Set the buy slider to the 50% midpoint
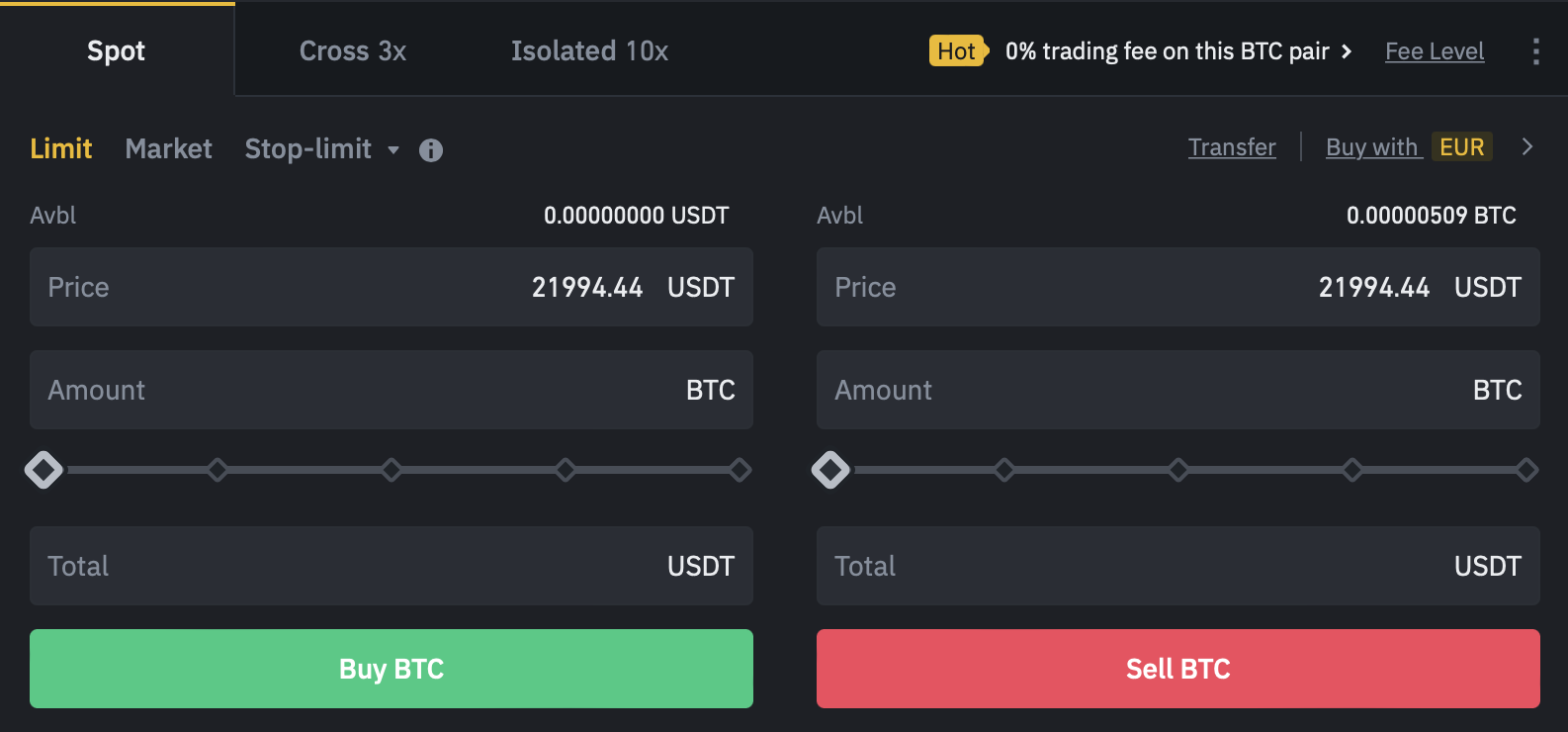This screenshot has height=732, width=1568. pyautogui.click(x=392, y=470)
